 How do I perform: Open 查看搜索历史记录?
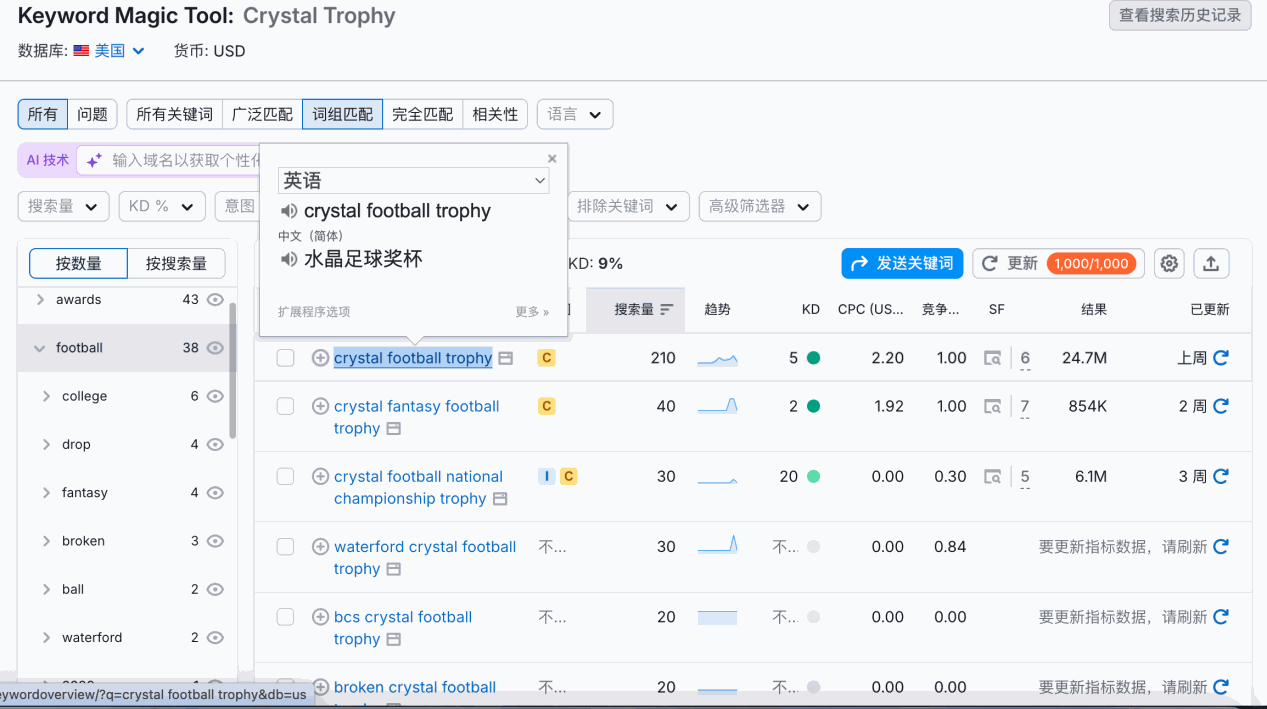tap(1180, 15)
